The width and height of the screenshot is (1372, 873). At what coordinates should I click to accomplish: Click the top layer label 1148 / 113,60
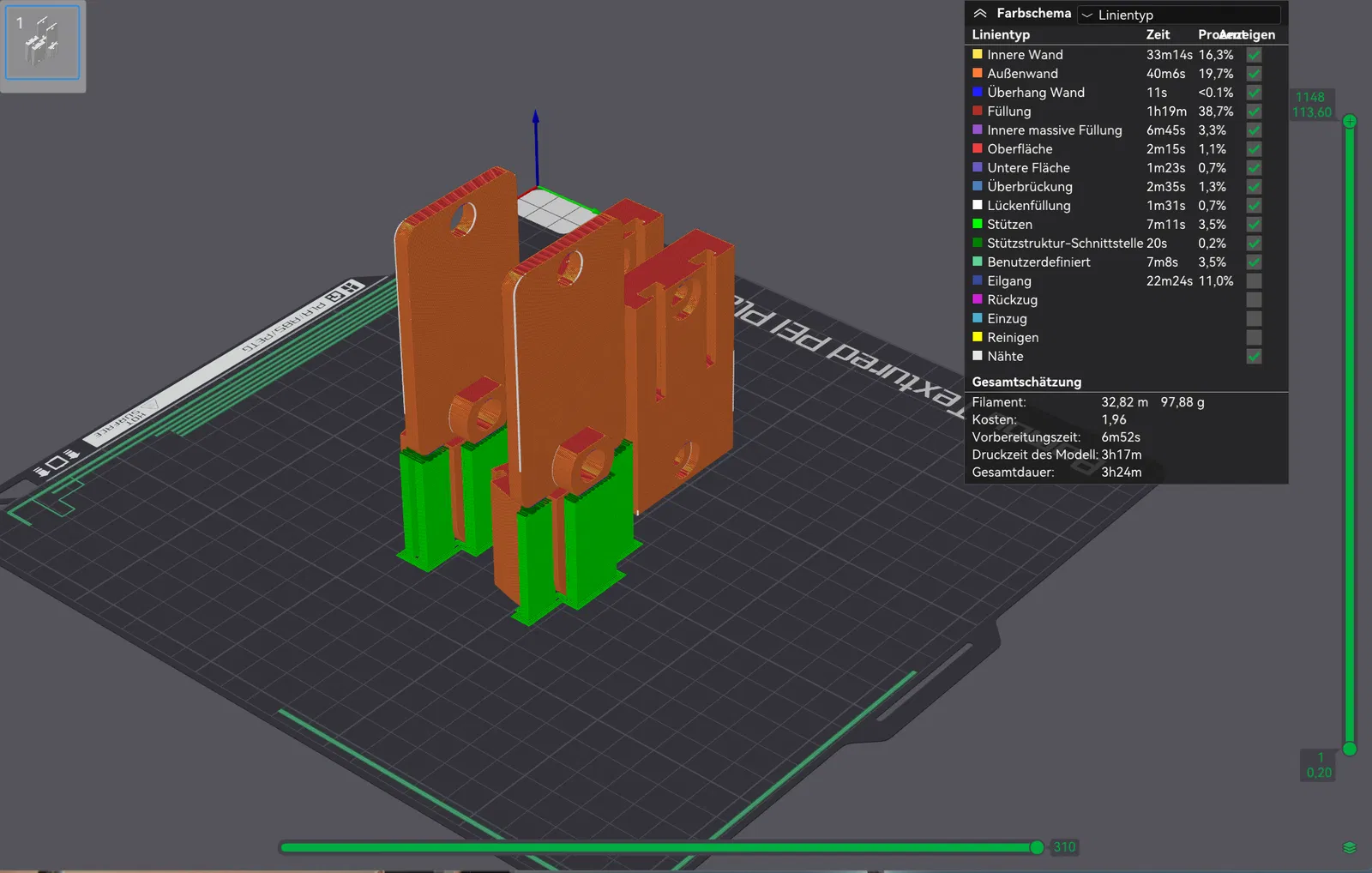pyautogui.click(x=1312, y=105)
